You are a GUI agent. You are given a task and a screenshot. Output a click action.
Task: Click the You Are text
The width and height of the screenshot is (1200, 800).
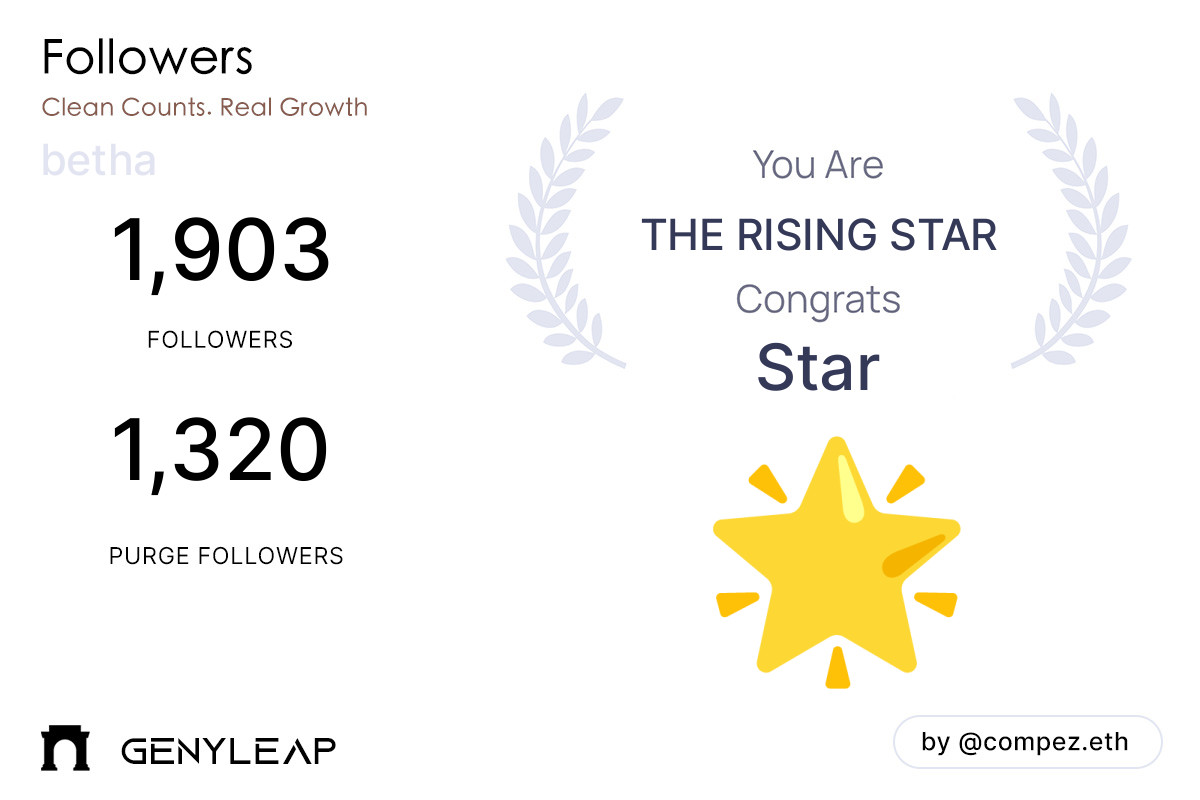point(818,164)
